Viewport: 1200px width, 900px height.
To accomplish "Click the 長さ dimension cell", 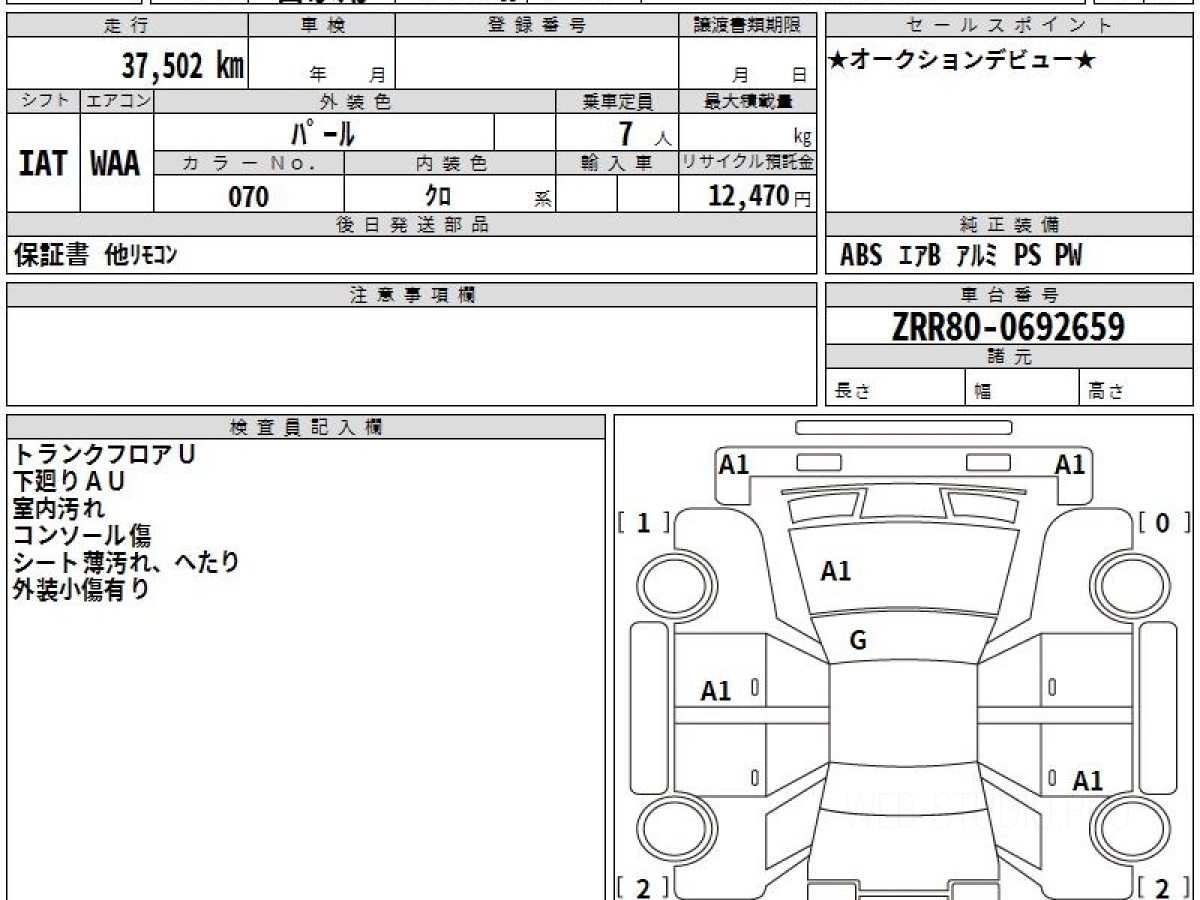I will coord(895,388).
